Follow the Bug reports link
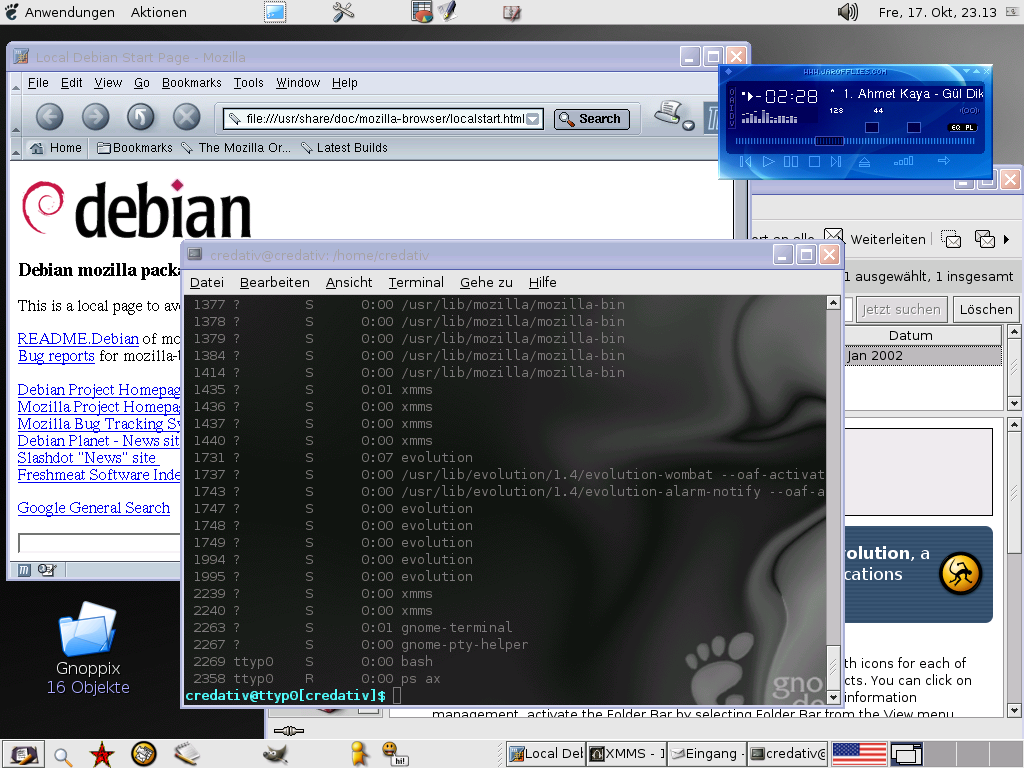The height and width of the screenshot is (768, 1024). point(56,356)
